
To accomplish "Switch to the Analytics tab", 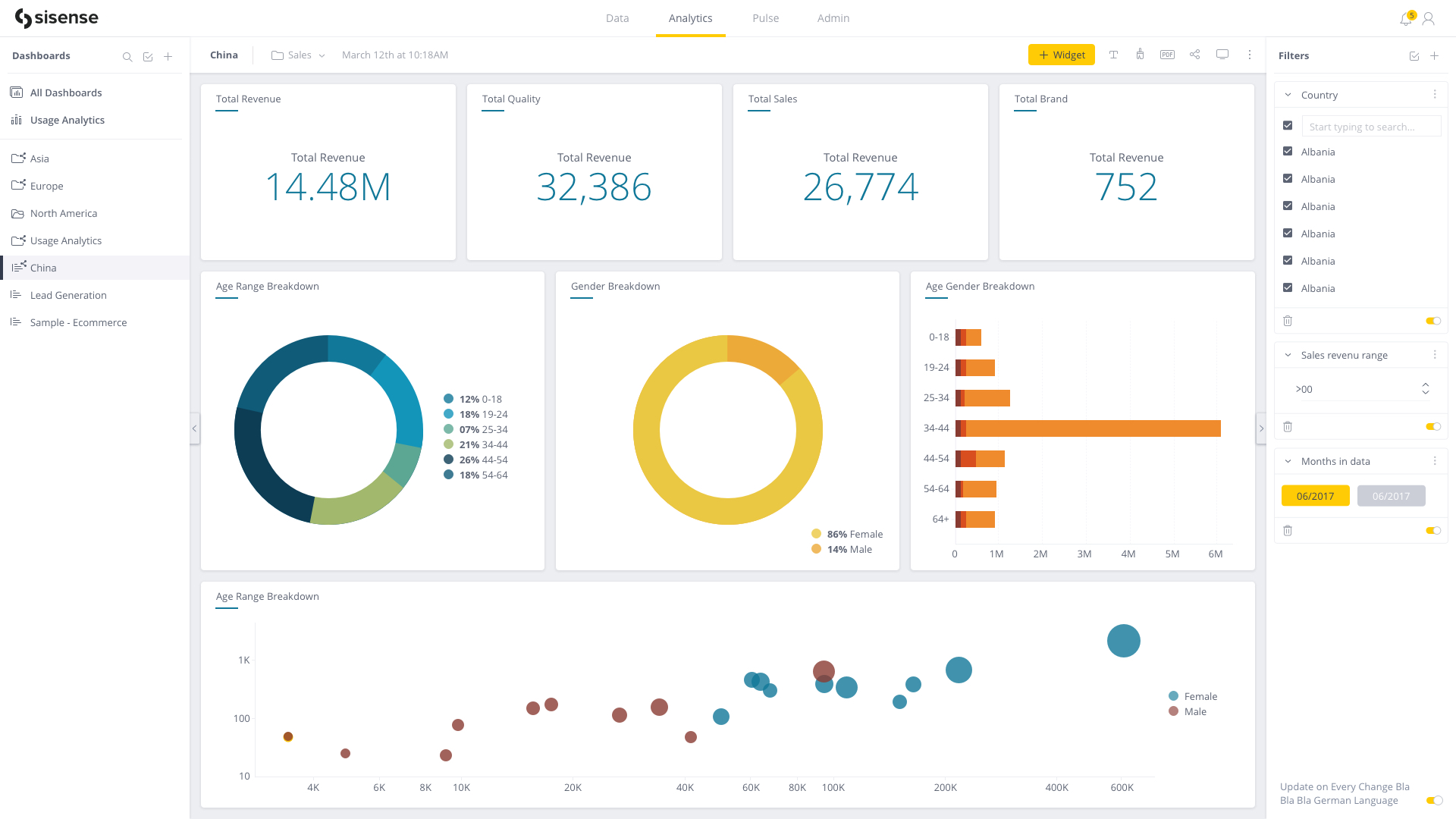I will tap(690, 18).
